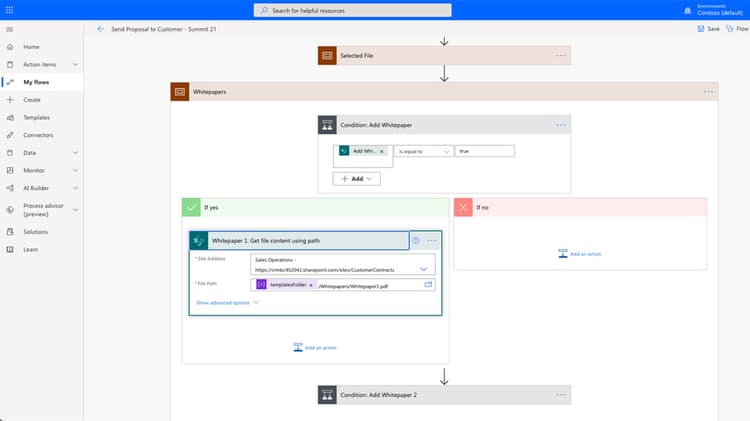Click the condition value field containing true
750x421 pixels.
coord(485,152)
